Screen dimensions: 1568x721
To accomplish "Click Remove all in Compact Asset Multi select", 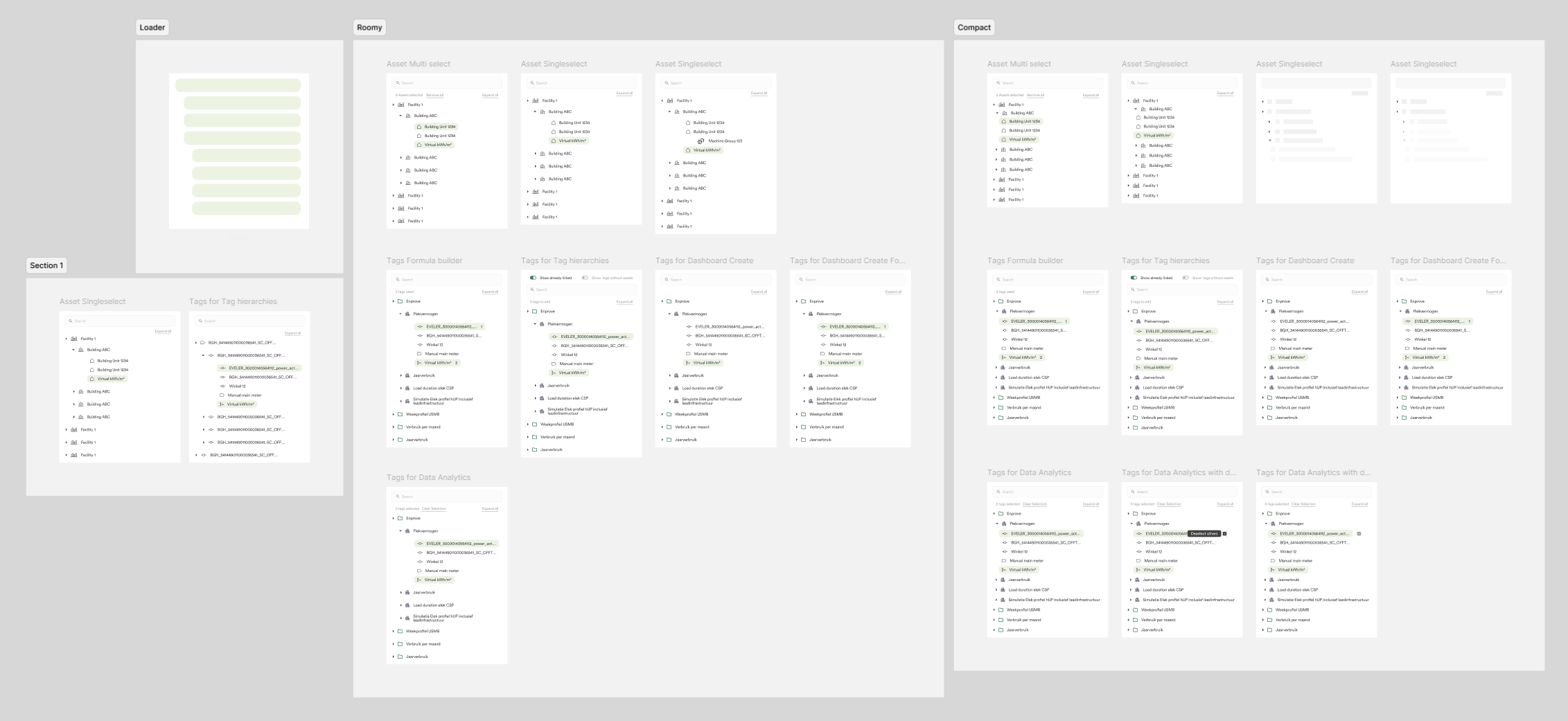I will 1035,95.
